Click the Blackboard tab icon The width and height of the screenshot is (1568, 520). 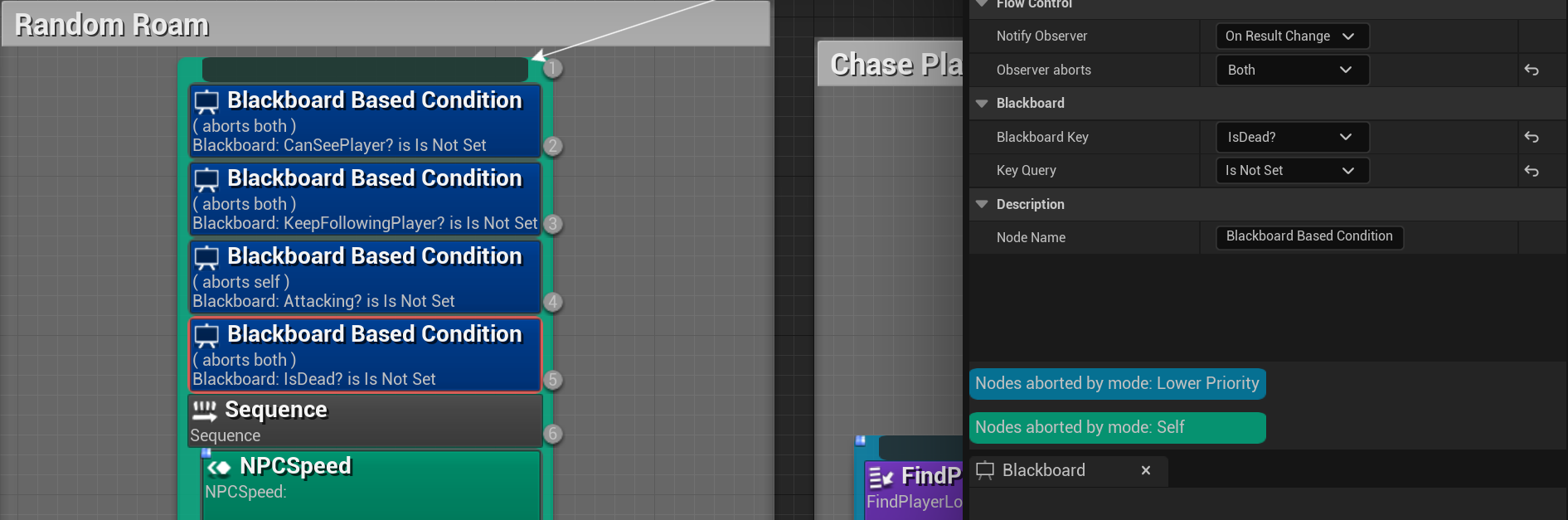coord(985,470)
